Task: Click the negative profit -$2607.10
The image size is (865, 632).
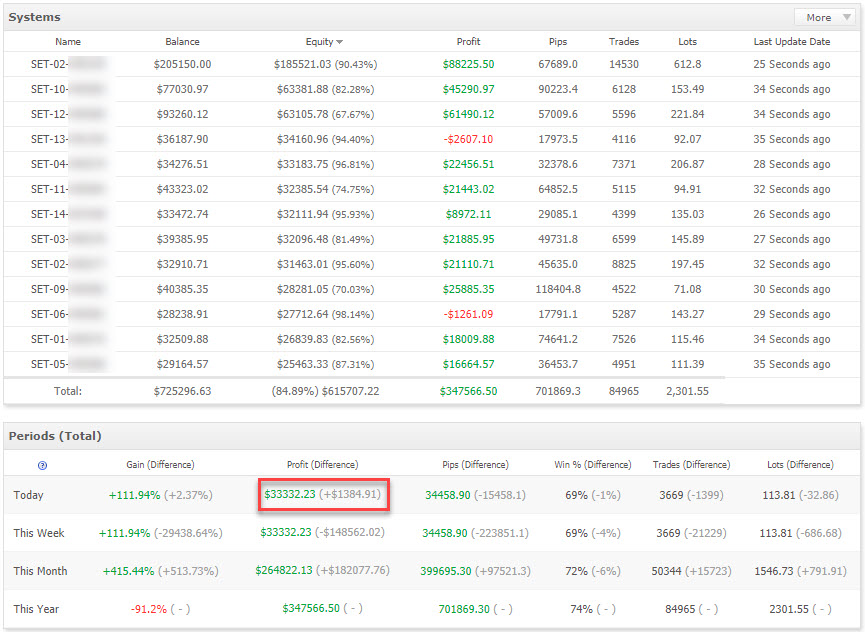Action: click(x=468, y=139)
